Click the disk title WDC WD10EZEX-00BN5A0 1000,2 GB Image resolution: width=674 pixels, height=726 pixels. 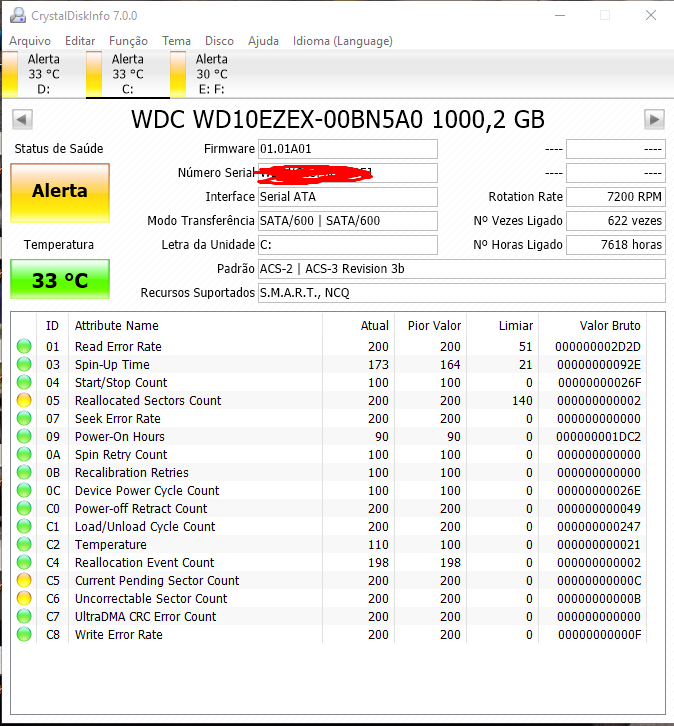338,119
